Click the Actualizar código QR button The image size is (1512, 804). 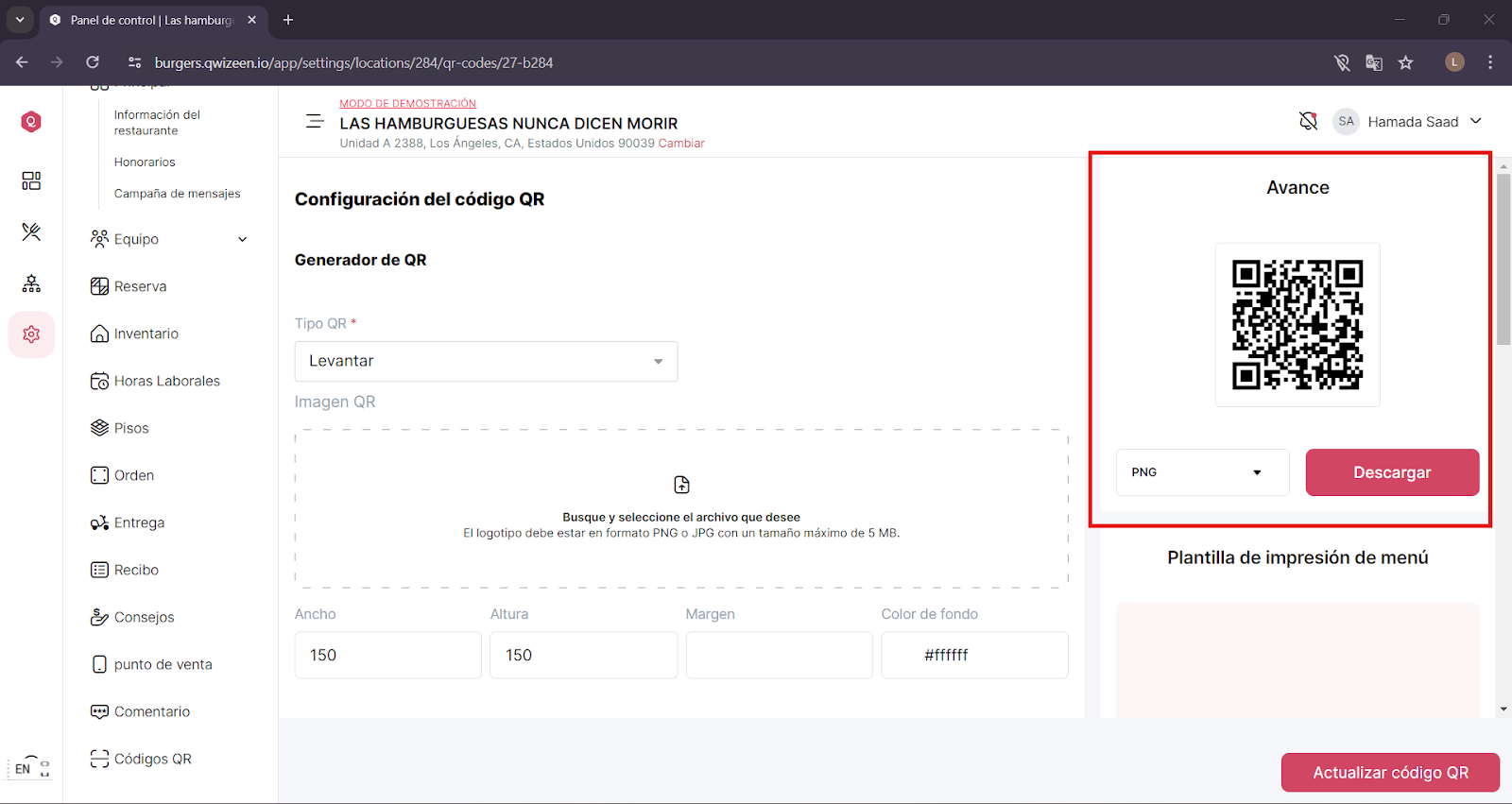click(x=1390, y=773)
